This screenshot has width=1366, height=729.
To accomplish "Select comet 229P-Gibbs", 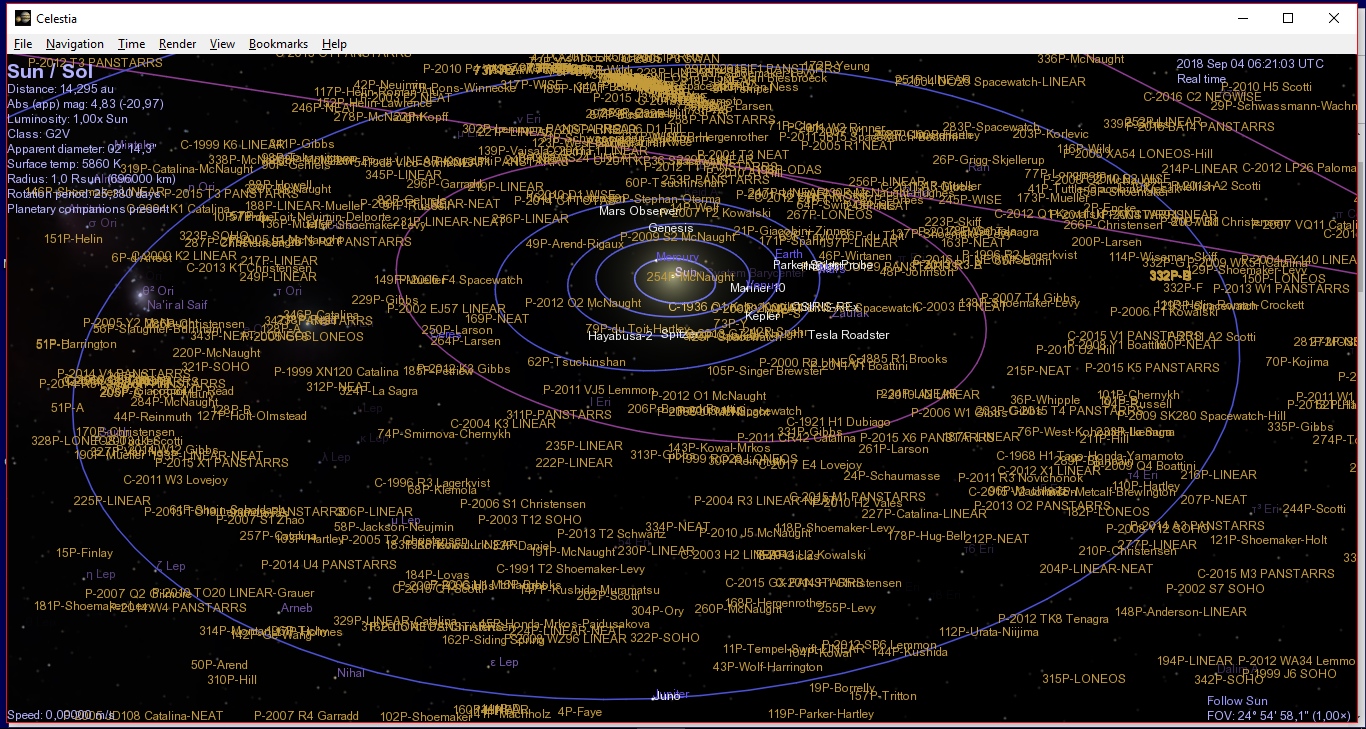I will pos(385,300).
